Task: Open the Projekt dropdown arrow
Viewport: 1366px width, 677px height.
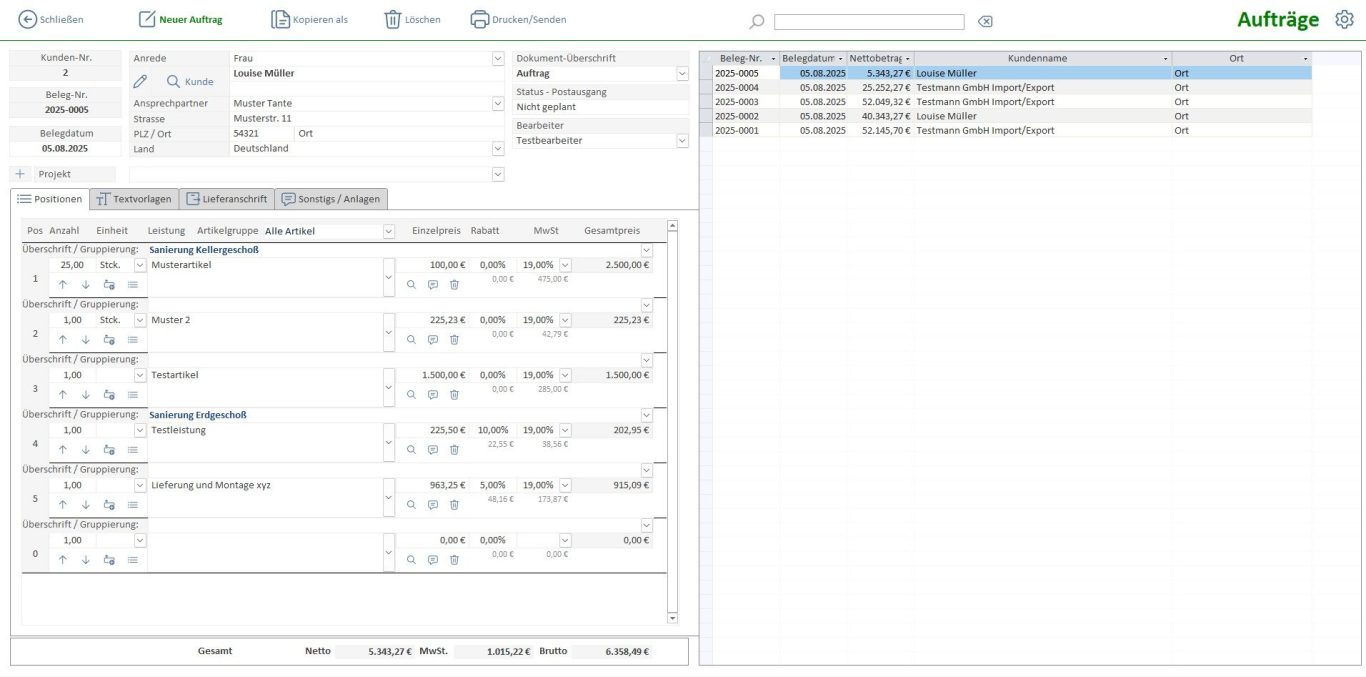Action: [x=498, y=174]
